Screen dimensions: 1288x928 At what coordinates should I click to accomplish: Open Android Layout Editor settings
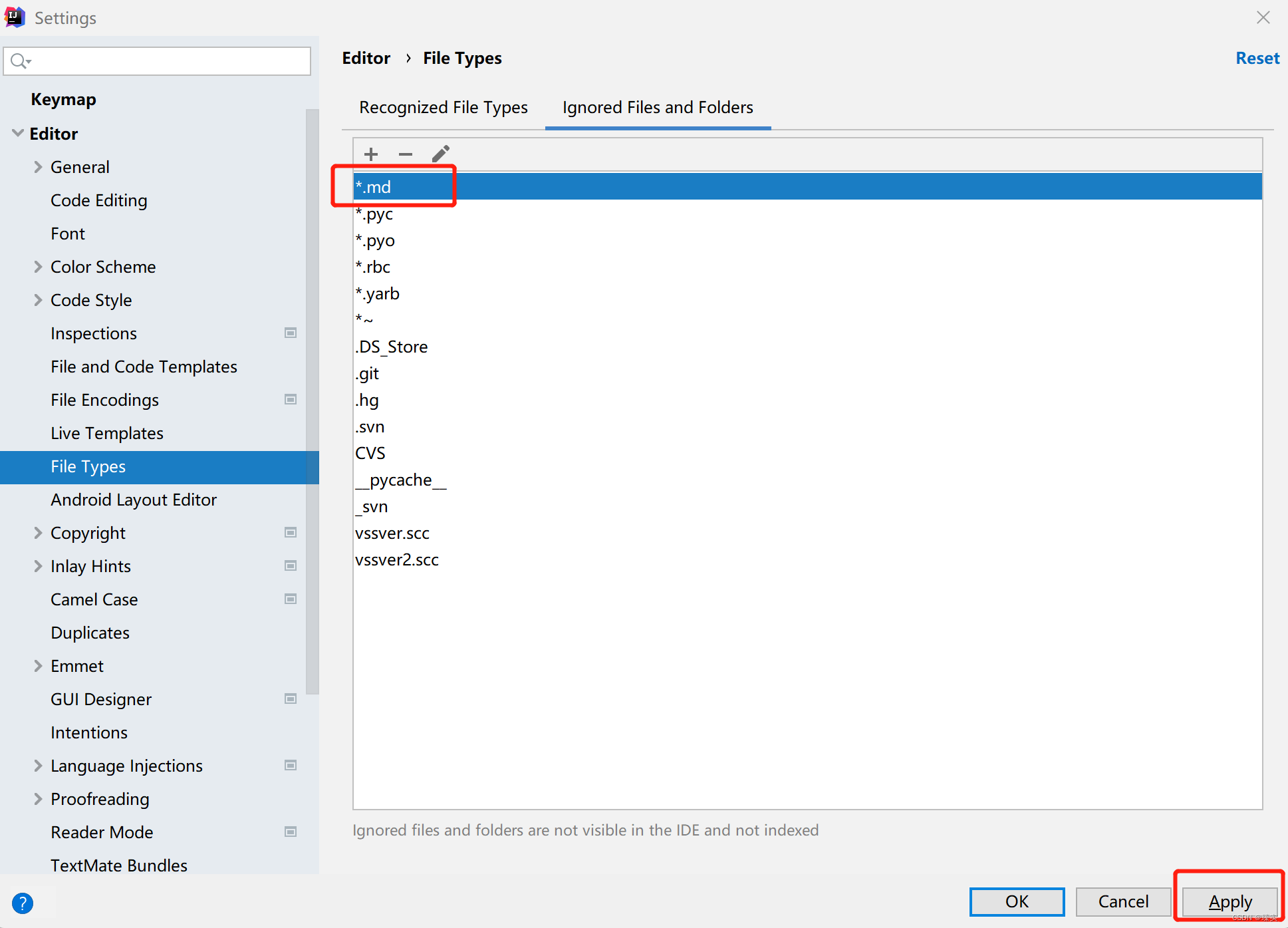point(134,500)
